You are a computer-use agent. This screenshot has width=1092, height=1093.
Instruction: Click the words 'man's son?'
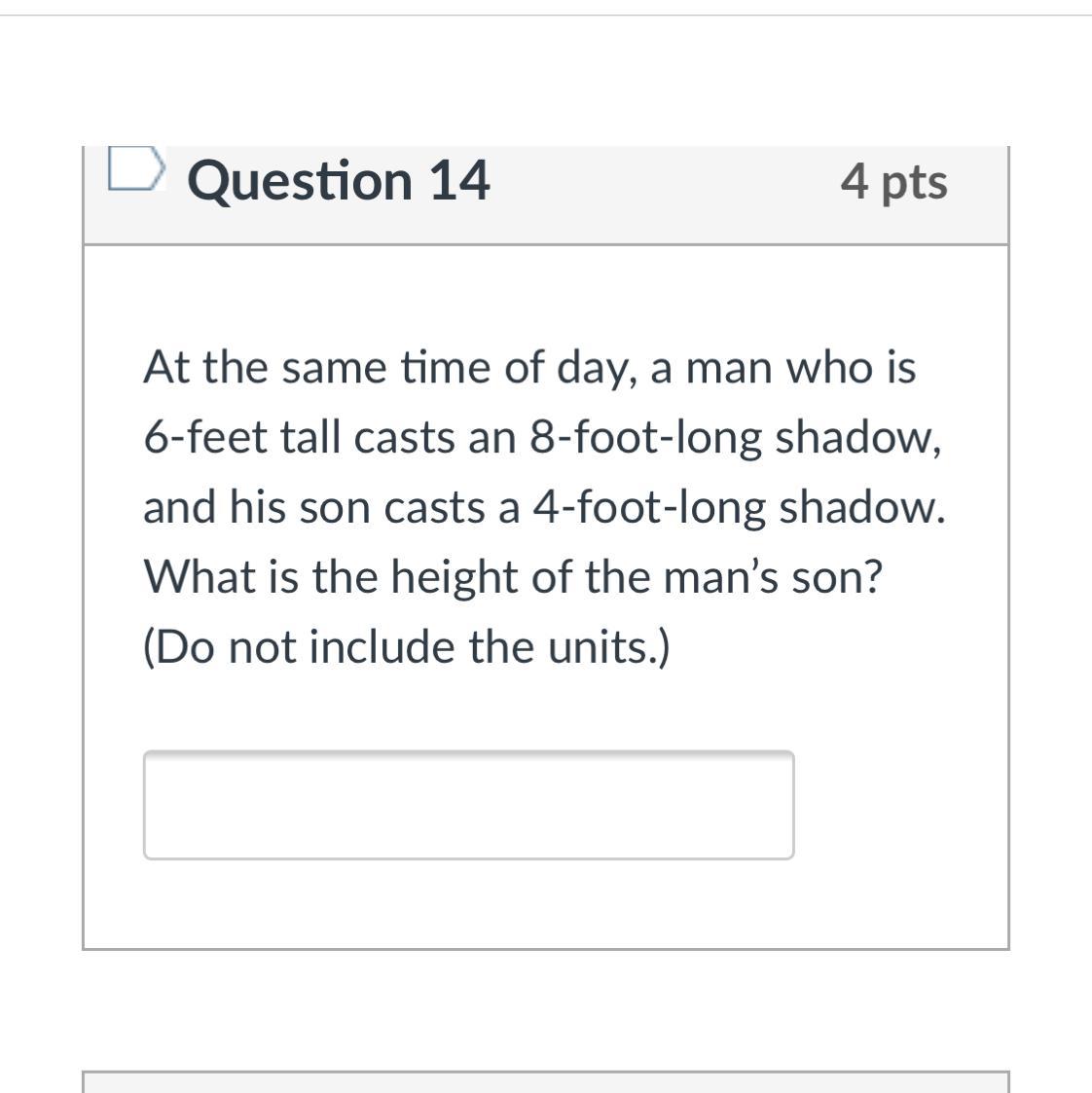tap(773, 577)
